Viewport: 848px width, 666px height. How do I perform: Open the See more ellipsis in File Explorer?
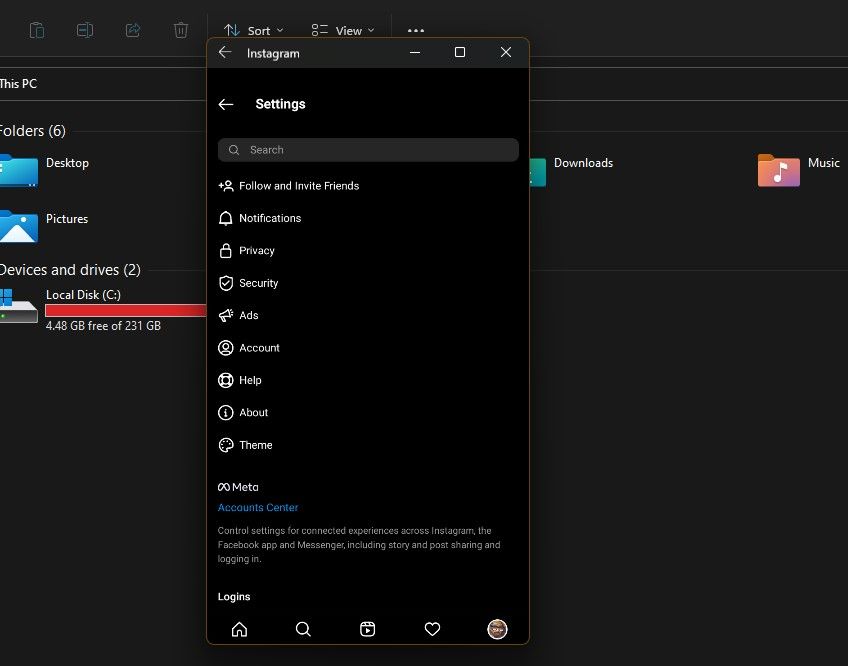(416, 31)
